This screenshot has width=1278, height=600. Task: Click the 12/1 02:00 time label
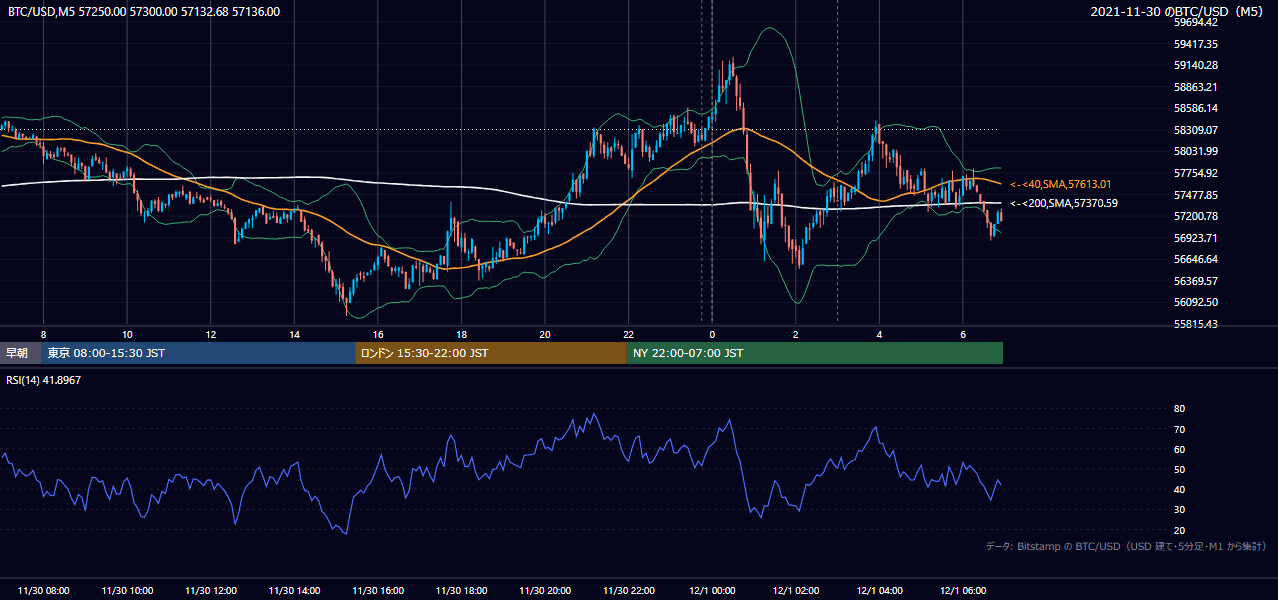coord(796,591)
